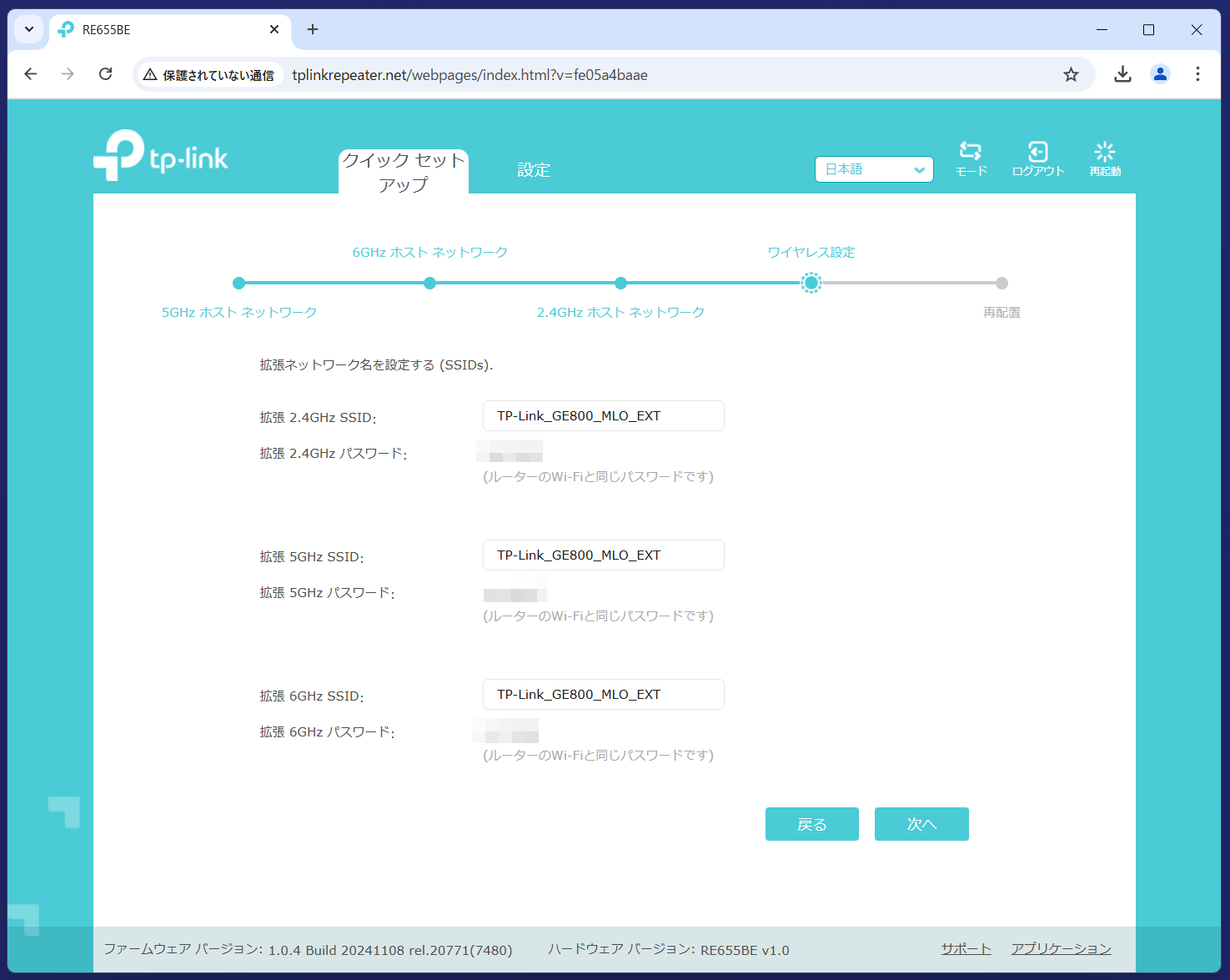
Task: Open the 日本語 language dropdown
Action: (874, 169)
